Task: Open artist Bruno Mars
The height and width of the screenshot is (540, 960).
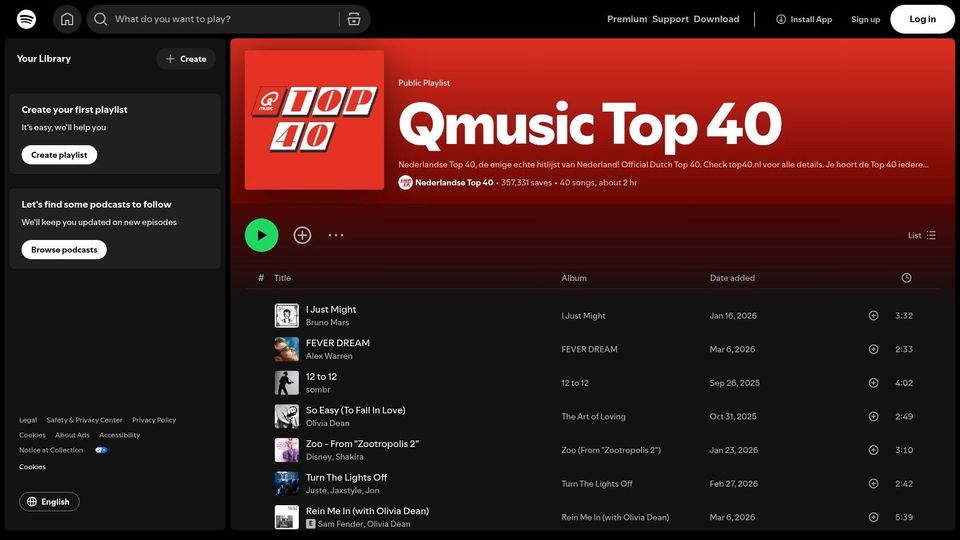Action: coord(328,323)
